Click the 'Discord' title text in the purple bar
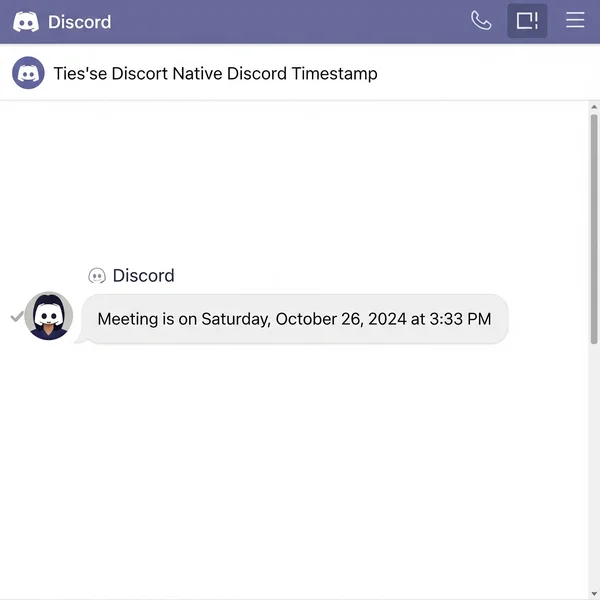Viewport: 600px width, 600px height. click(80, 22)
